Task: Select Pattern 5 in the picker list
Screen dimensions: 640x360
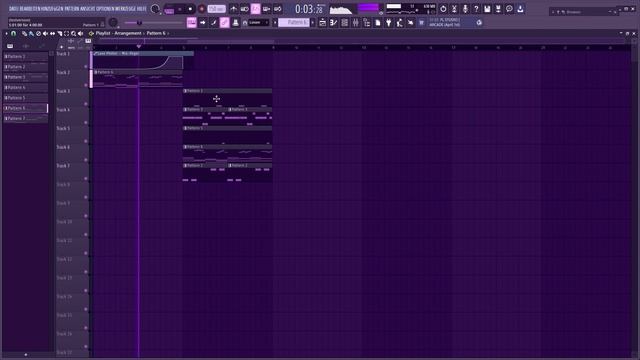Action: (x=26, y=98)
